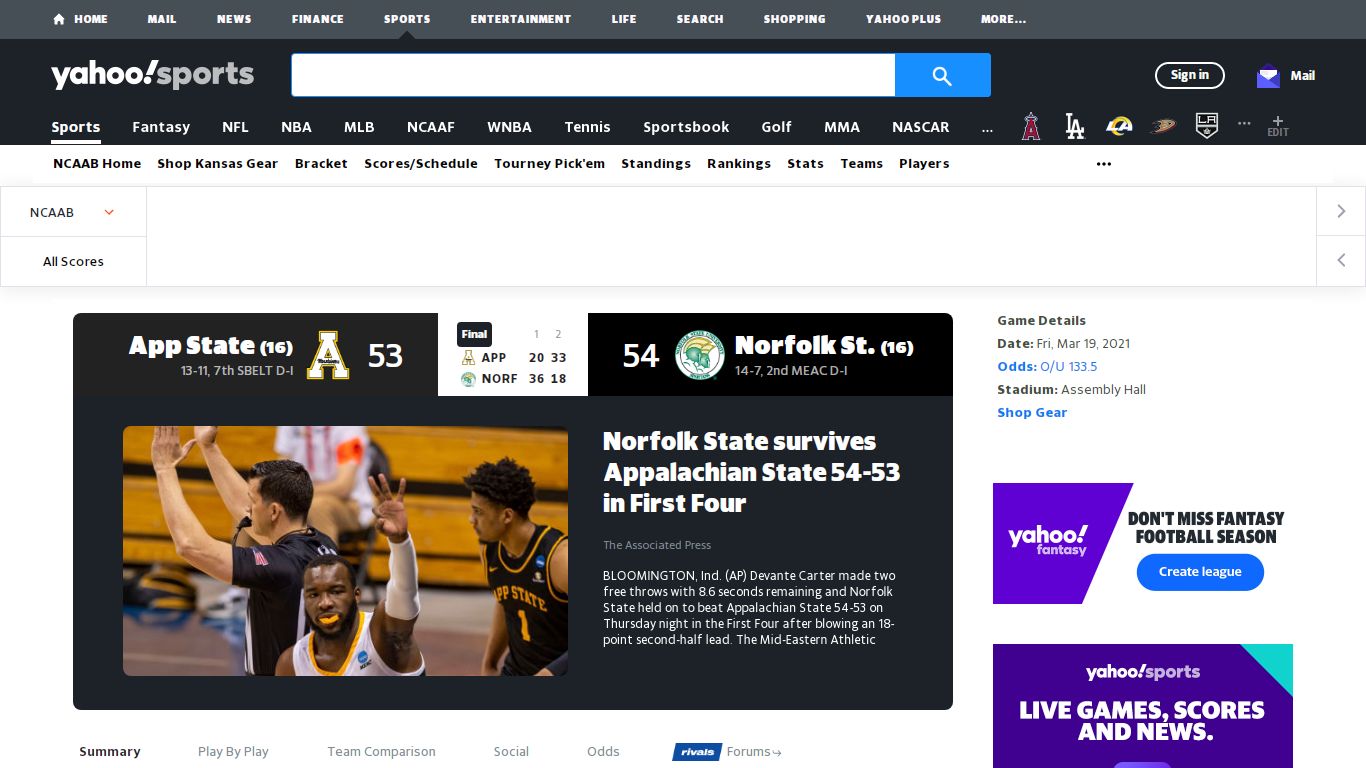Open the NCAAB subnav overflow ellipsis

1104,164
